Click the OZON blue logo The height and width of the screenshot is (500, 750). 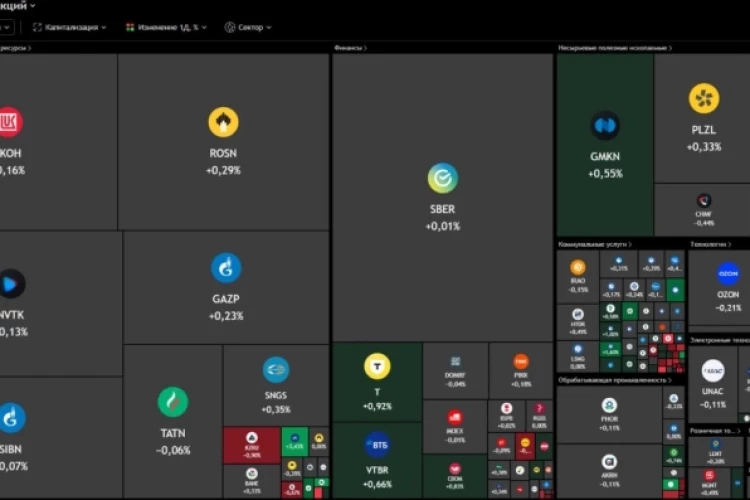[728, 274]
